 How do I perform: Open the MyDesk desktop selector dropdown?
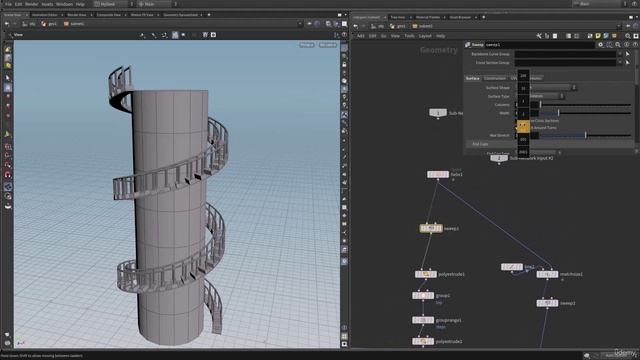coord(114,4)
